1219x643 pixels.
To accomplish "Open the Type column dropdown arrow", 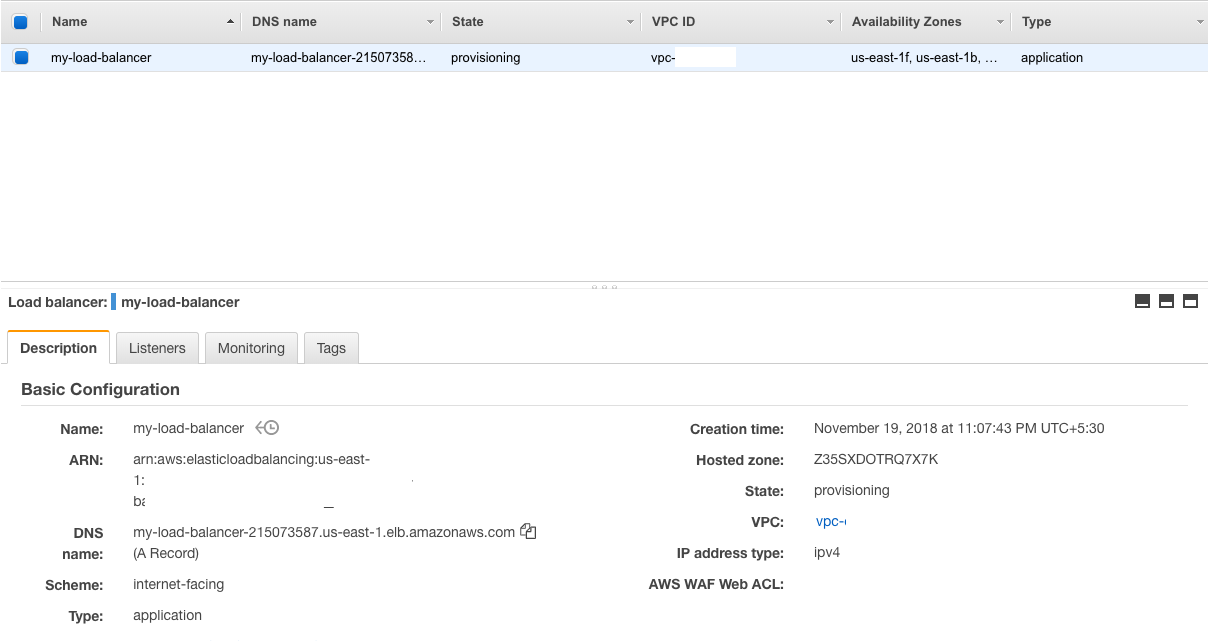I will [1200, 21].
